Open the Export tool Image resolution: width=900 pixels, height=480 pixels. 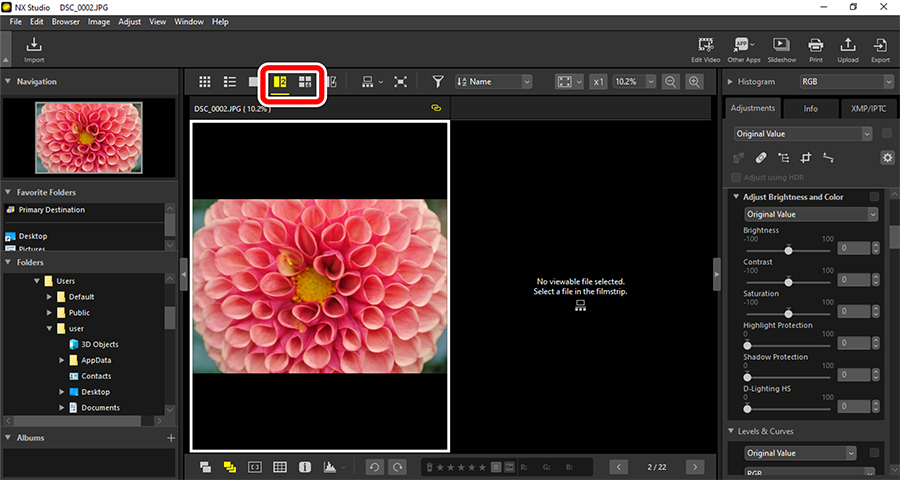[x=880, y=49]
